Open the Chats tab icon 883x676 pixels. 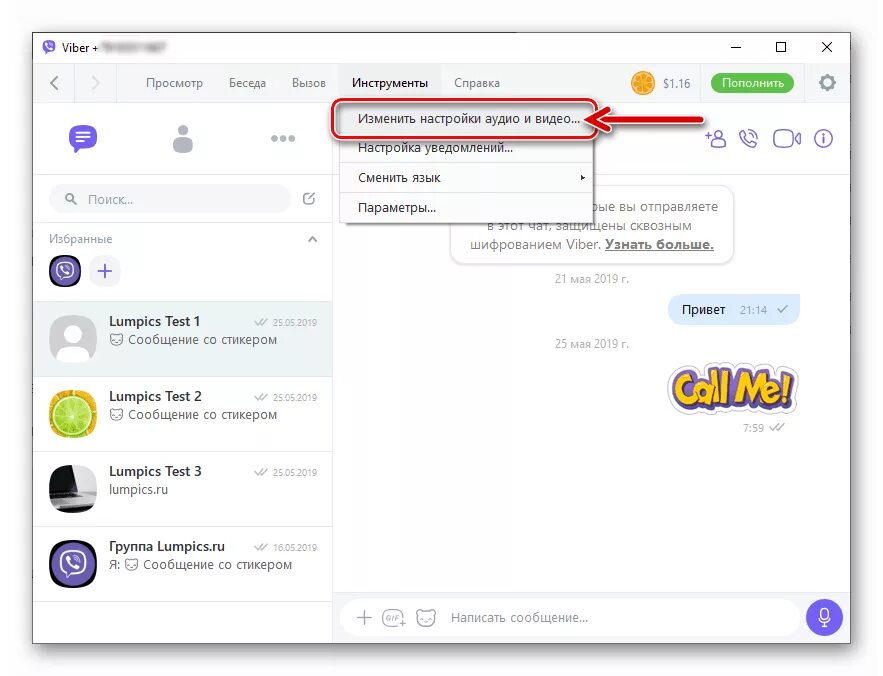tap(83, 139)
